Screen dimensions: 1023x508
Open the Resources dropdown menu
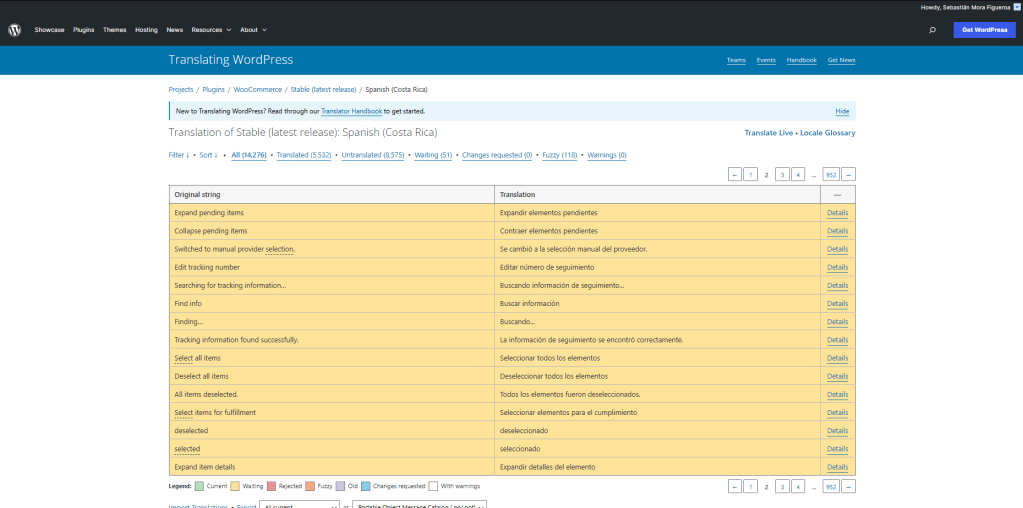(211, 30)
